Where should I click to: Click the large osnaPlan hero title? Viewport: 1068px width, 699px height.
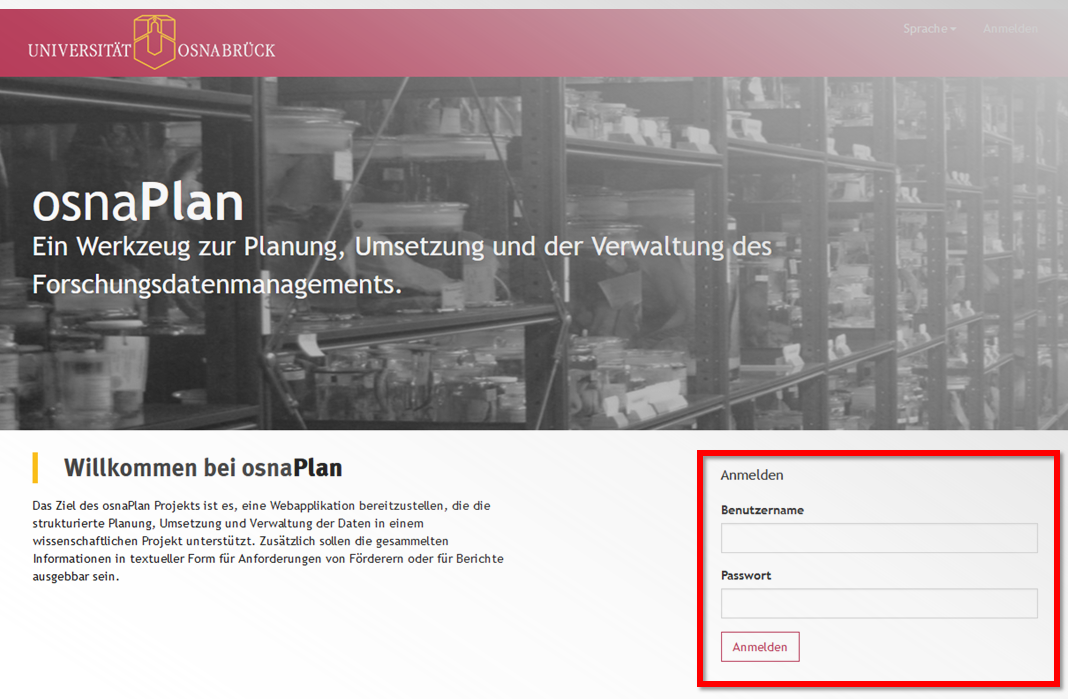[x=138, y=203]
